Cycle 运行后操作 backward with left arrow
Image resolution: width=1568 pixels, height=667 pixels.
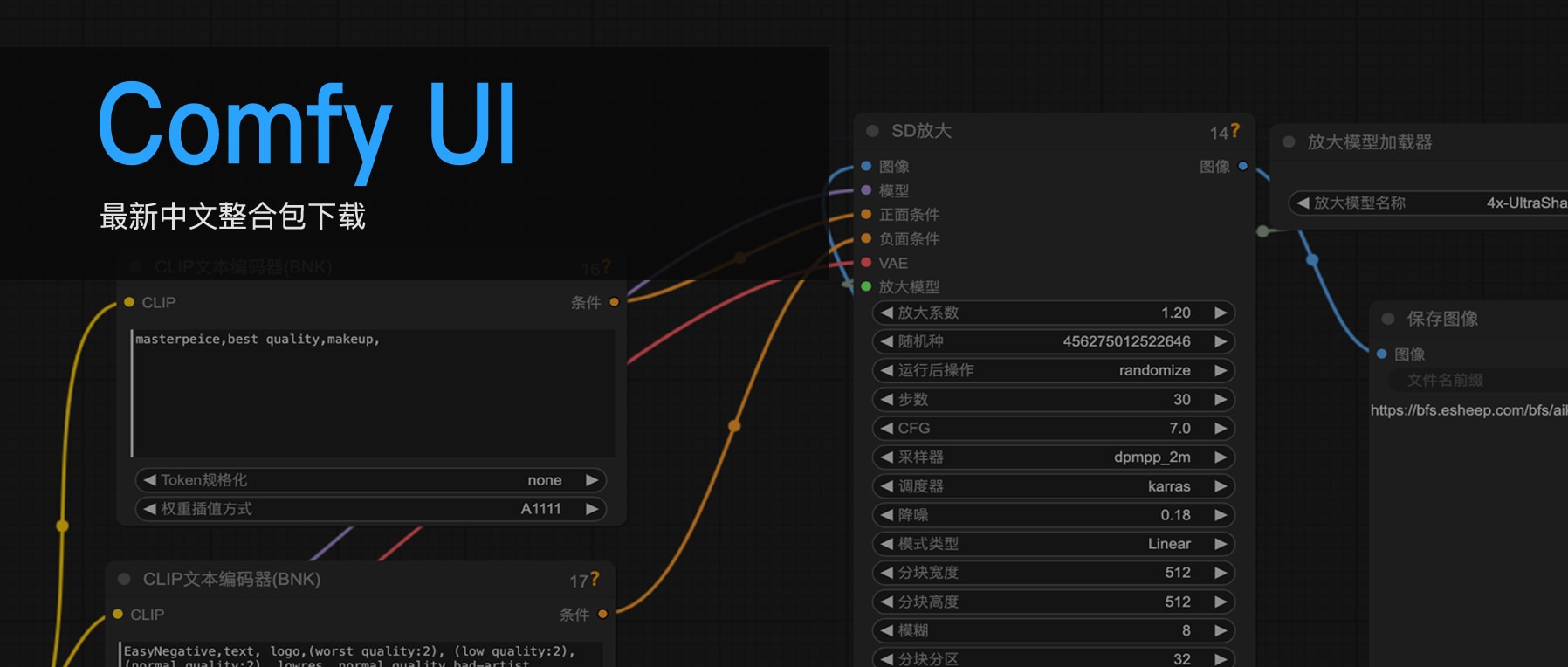[887, 370]
